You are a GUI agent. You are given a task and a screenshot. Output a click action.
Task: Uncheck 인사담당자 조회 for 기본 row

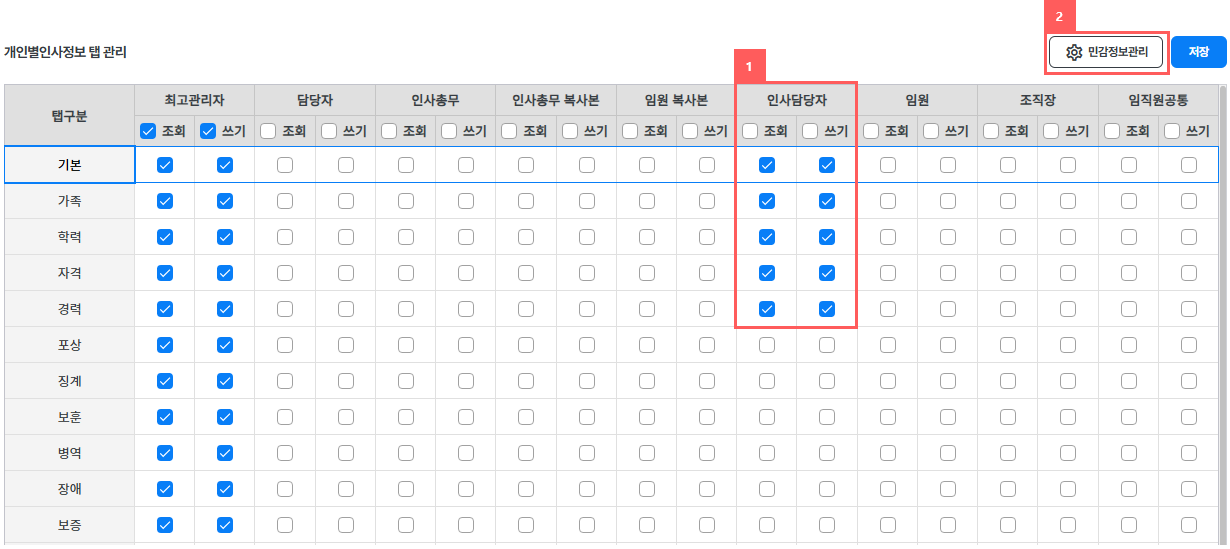[x=767, y=165]
